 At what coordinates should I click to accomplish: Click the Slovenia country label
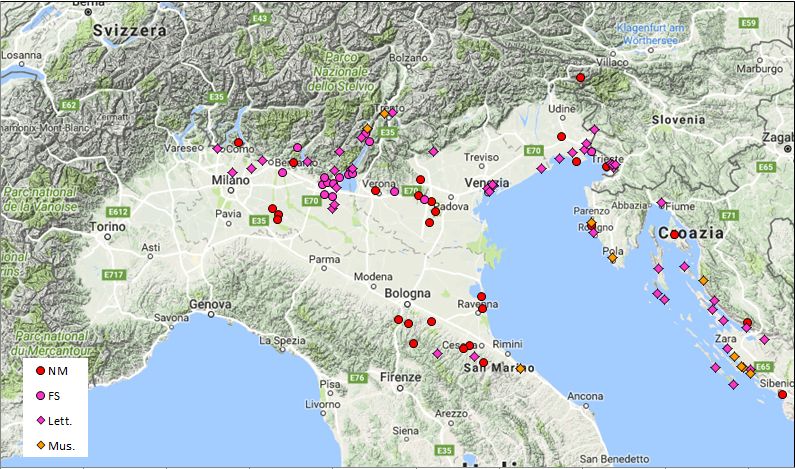tap(678, 120)
